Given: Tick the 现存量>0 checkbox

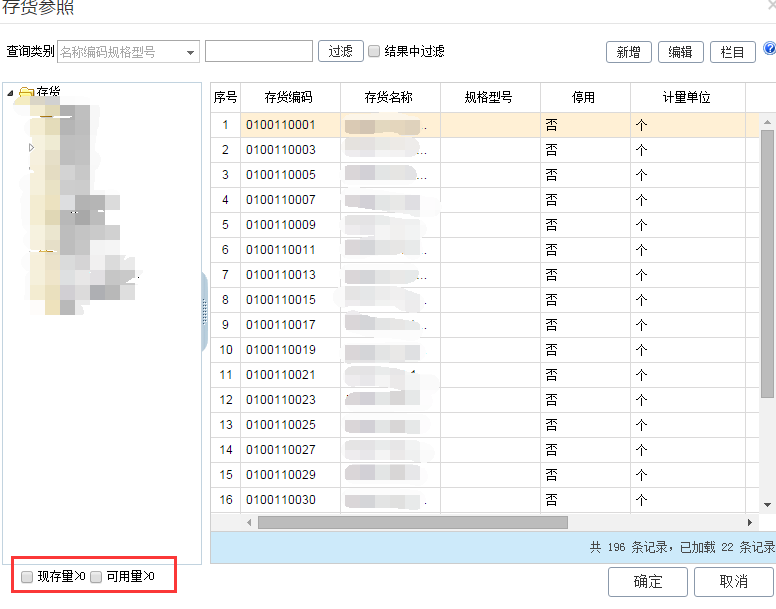Looking at the screenshot, I should [27, 576].
